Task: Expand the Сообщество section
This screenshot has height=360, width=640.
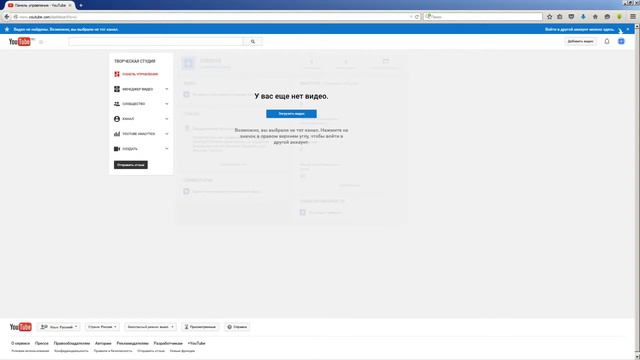Action: [x=167, y=104]
